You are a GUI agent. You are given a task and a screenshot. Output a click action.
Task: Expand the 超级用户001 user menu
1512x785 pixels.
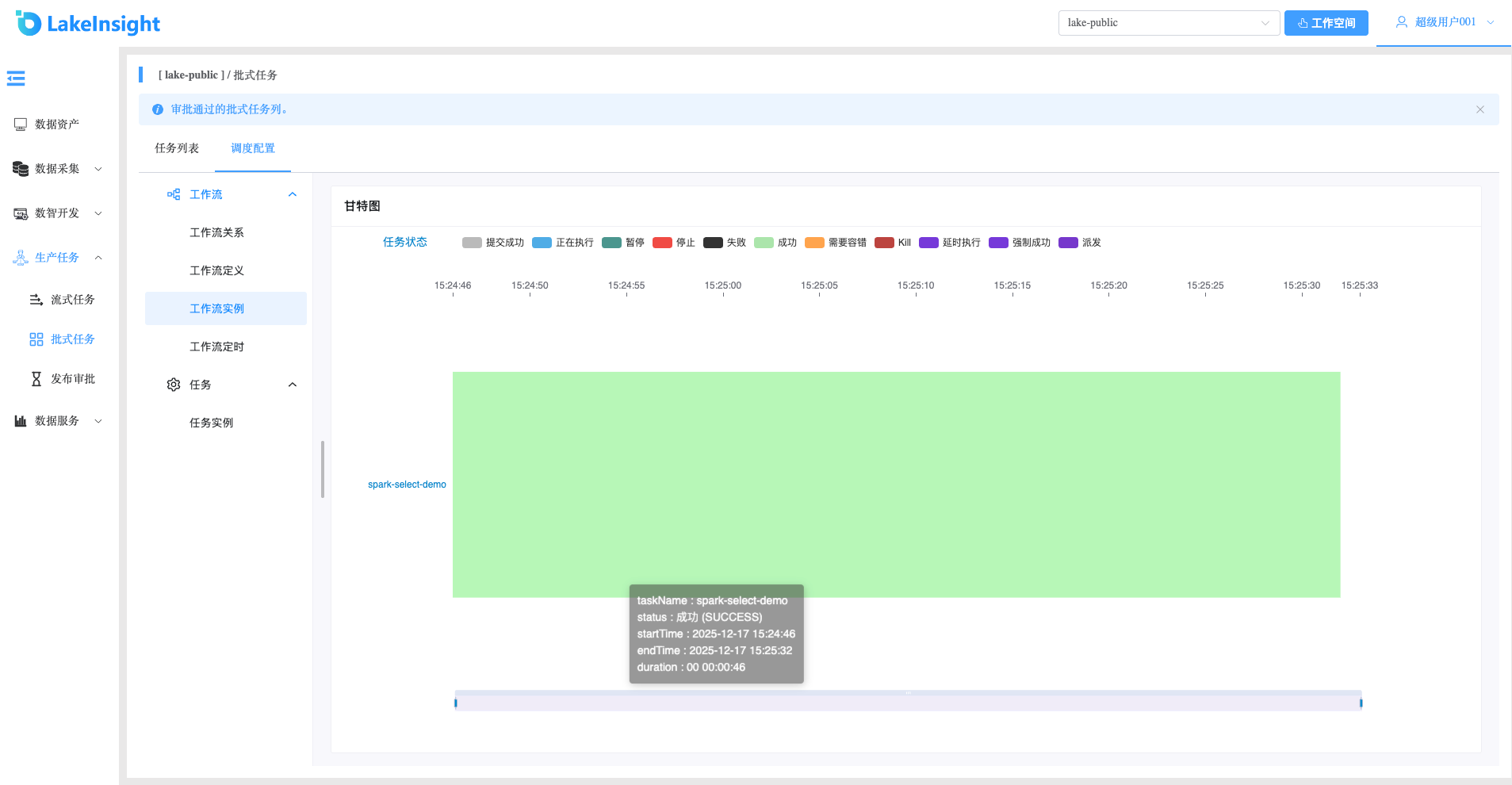pos(1445,22)
